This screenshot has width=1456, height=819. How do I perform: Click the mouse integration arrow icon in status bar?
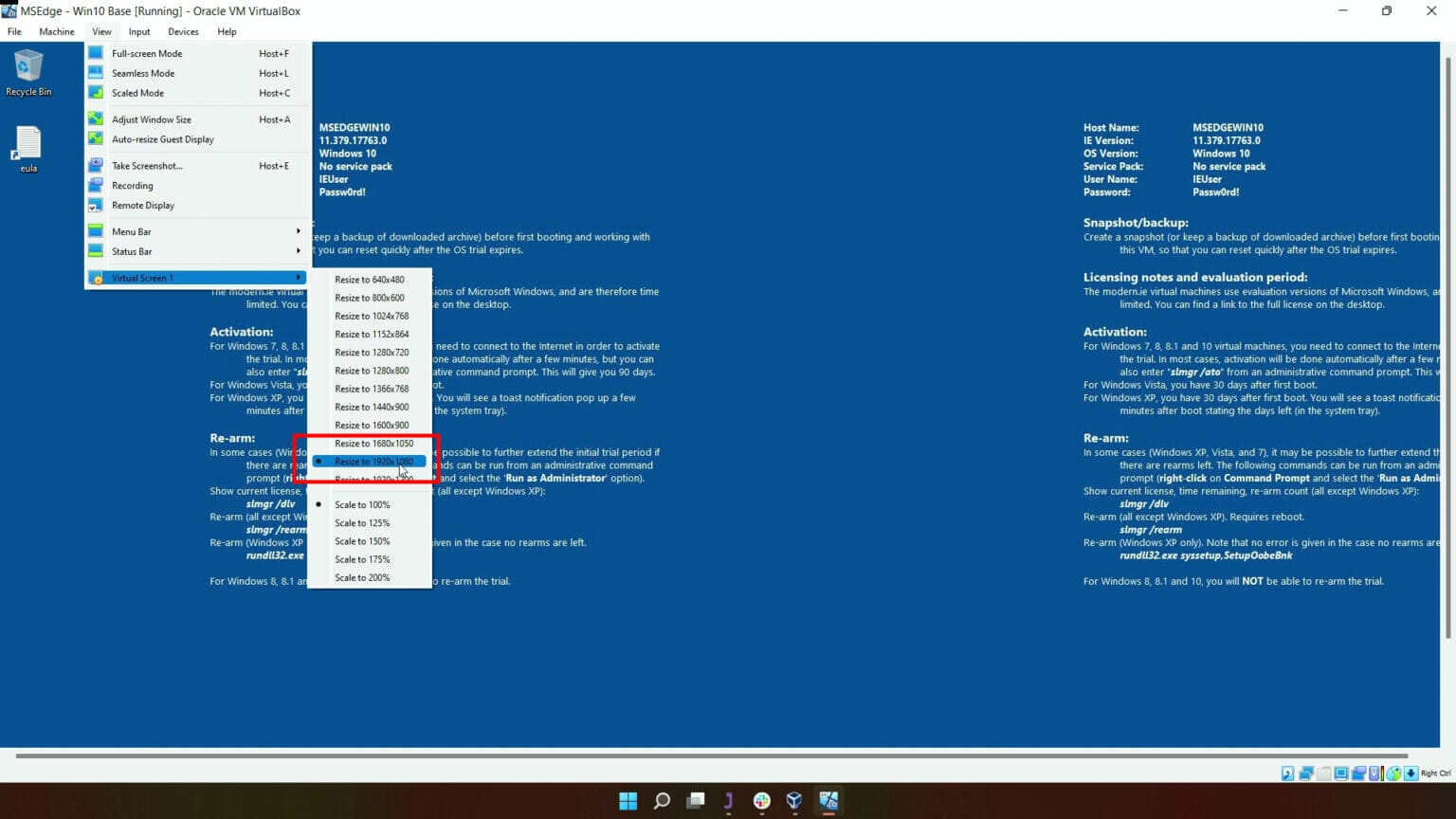(1410, 773)
